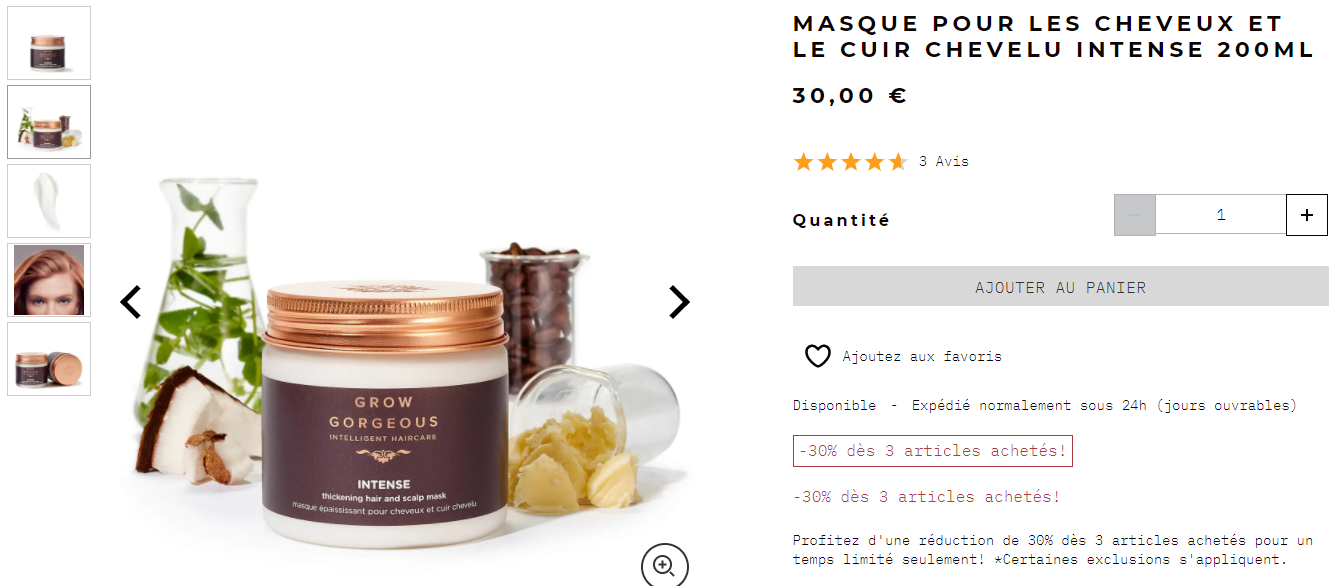This screenshot has width=1342, height=586.
Task: Click Ajoutez aux favoris text link
Action: pos(922,356)
